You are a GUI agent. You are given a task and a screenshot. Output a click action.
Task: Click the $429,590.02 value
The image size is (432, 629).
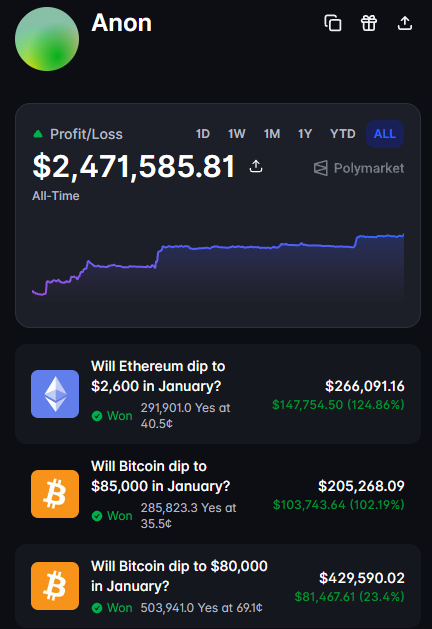(362, 578)
